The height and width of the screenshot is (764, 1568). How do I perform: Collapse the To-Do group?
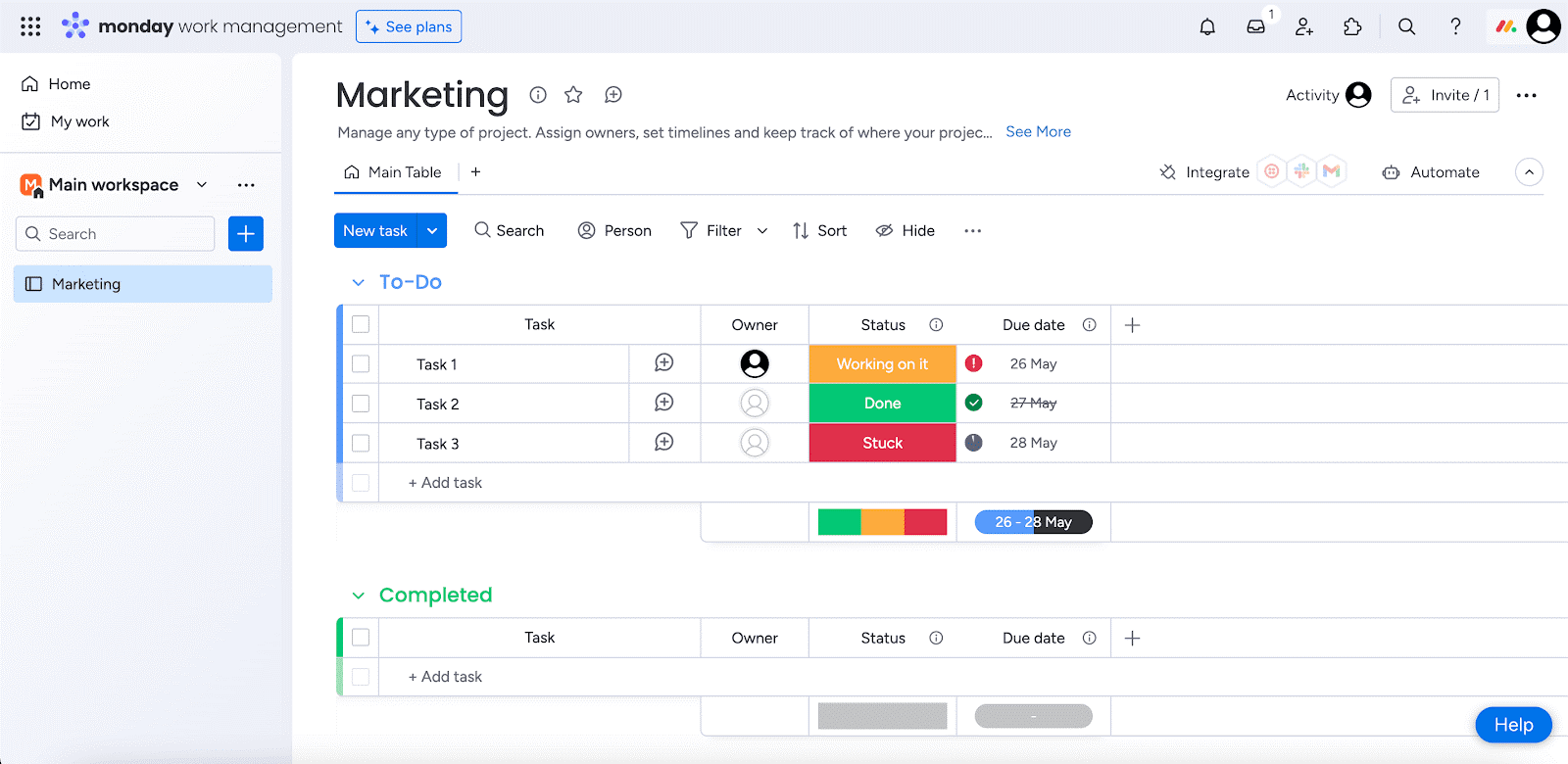coord(359,283)
